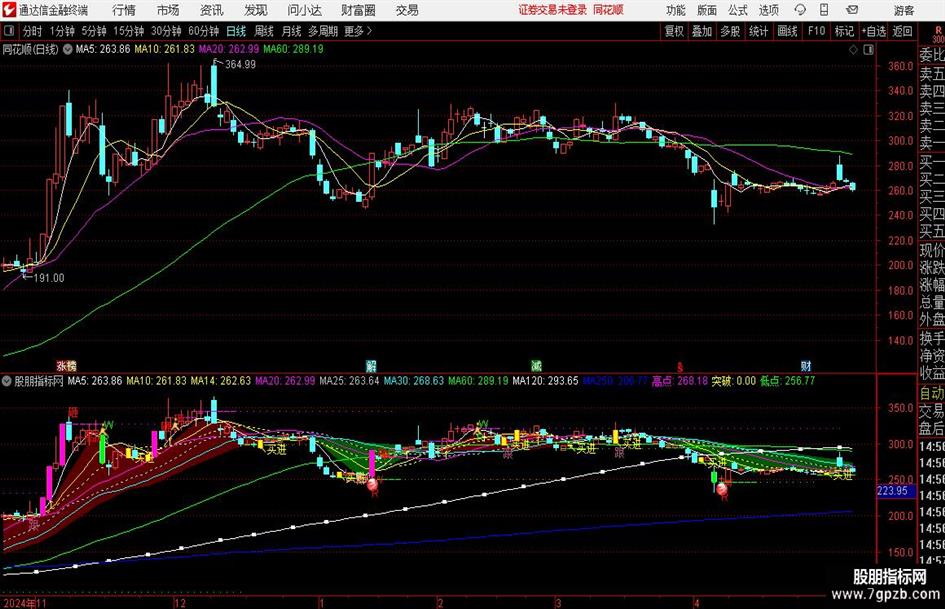This screenshot has height=609, width=945.
Task: Click the 统计 statistics button
Action: (759, 31)
